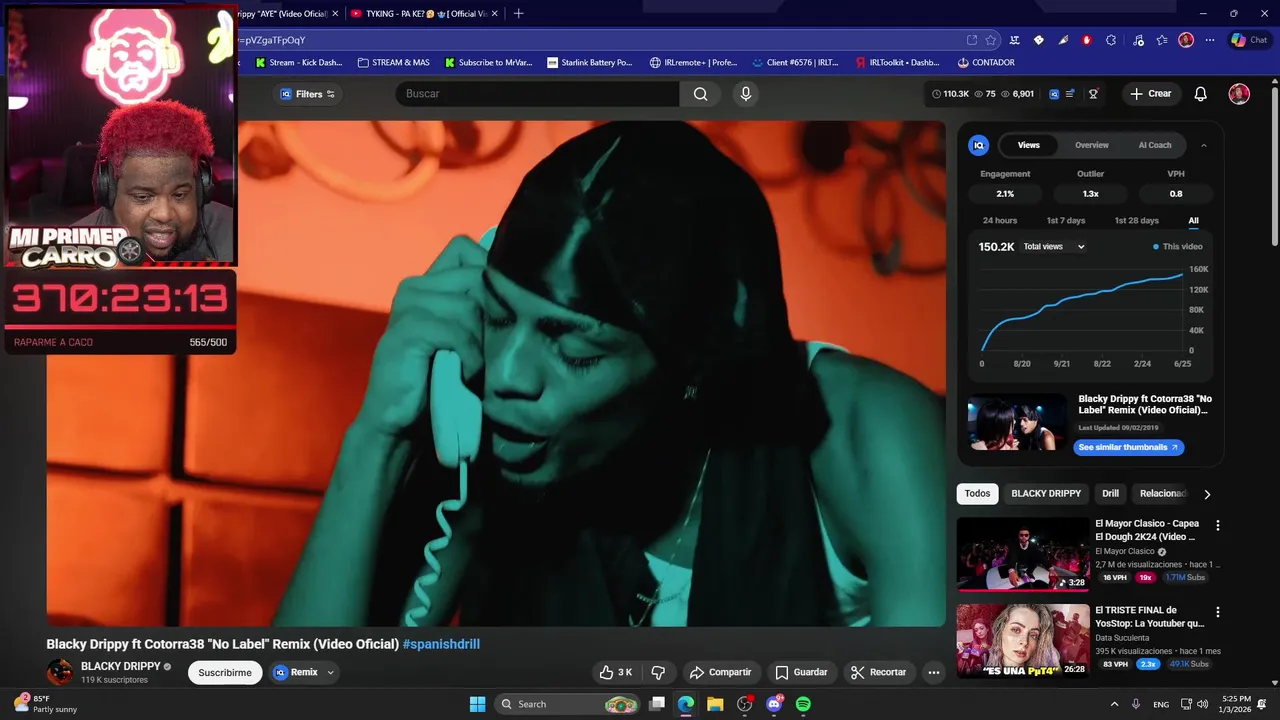1280x720 pixels.
Task: Open the red hand blocker extension
Action: [1087, 40]
